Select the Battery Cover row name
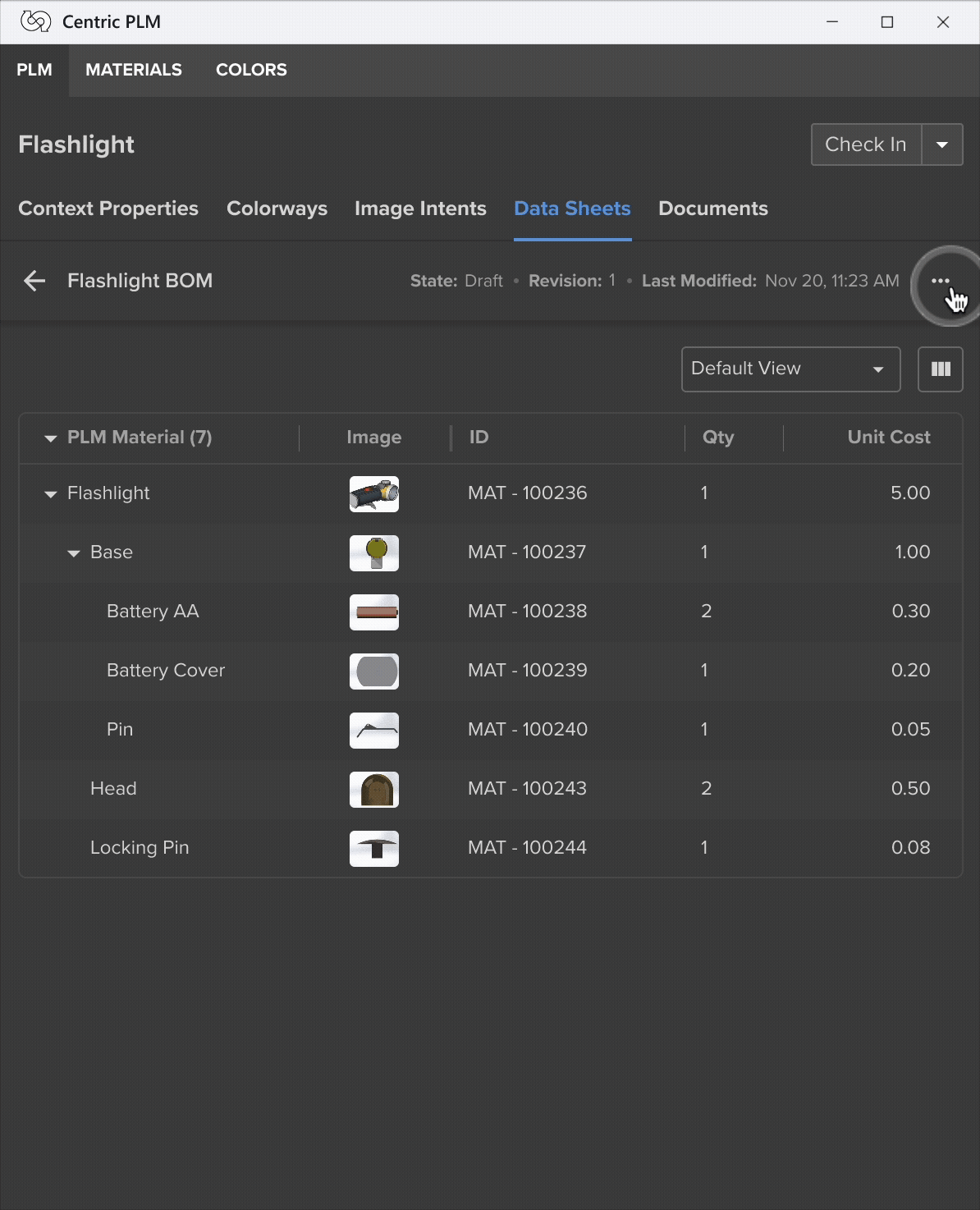 166,671
